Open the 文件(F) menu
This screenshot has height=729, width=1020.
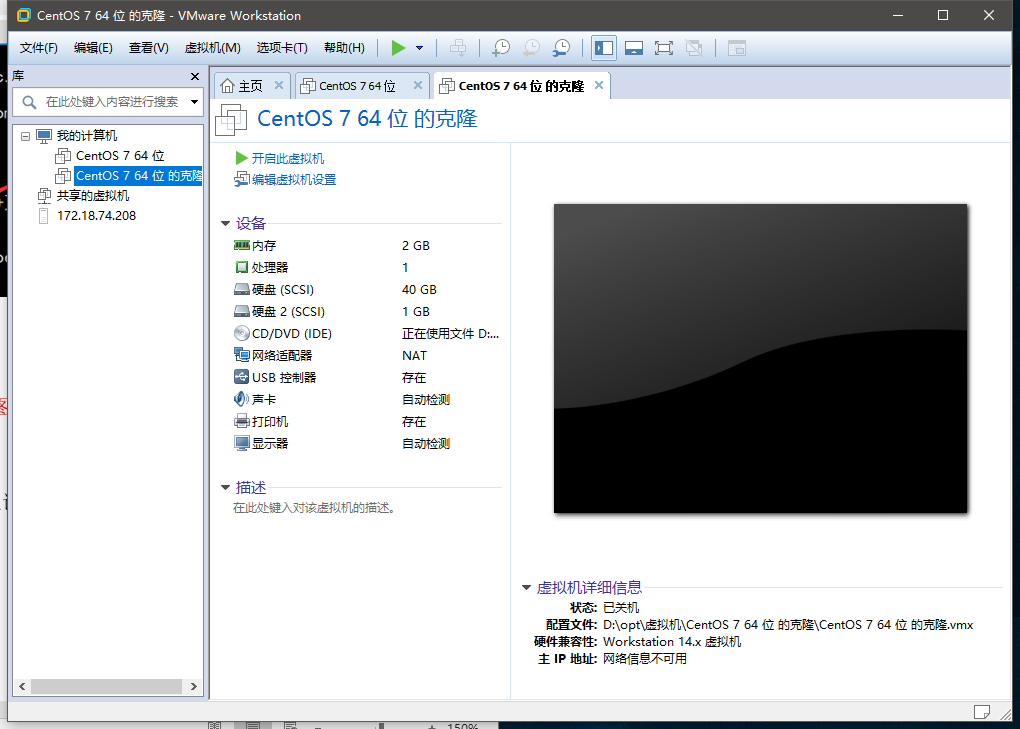[x=38, y=47]
